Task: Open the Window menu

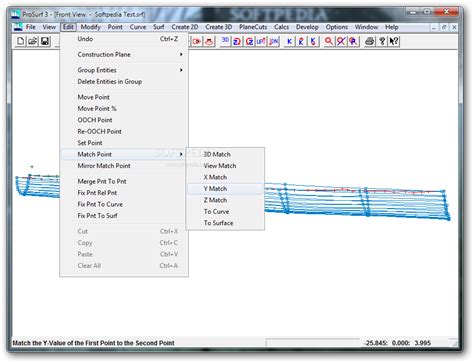Action: (366, 27)
